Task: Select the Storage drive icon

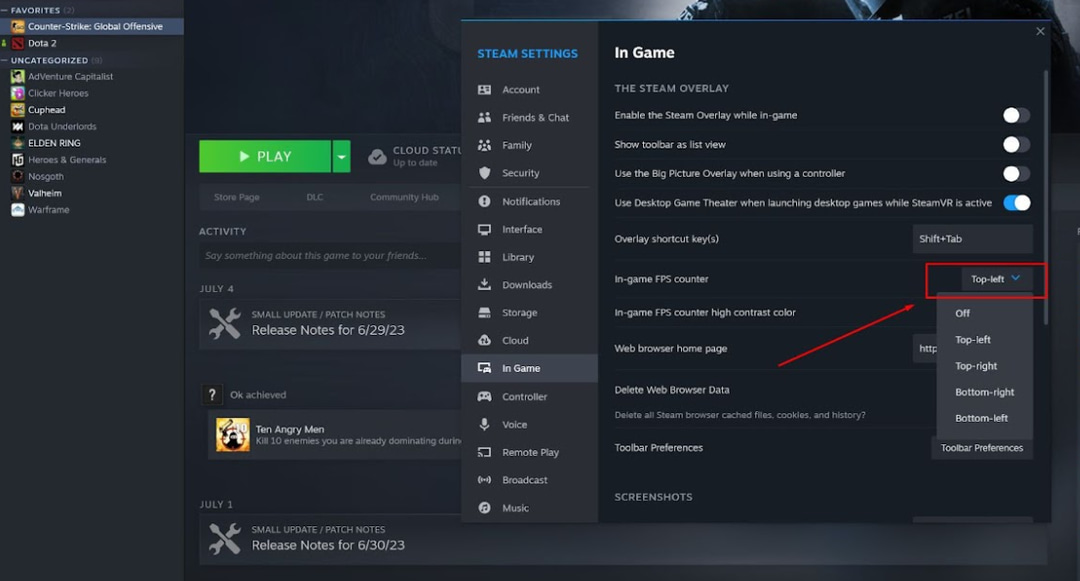Action: coord(484,312)
